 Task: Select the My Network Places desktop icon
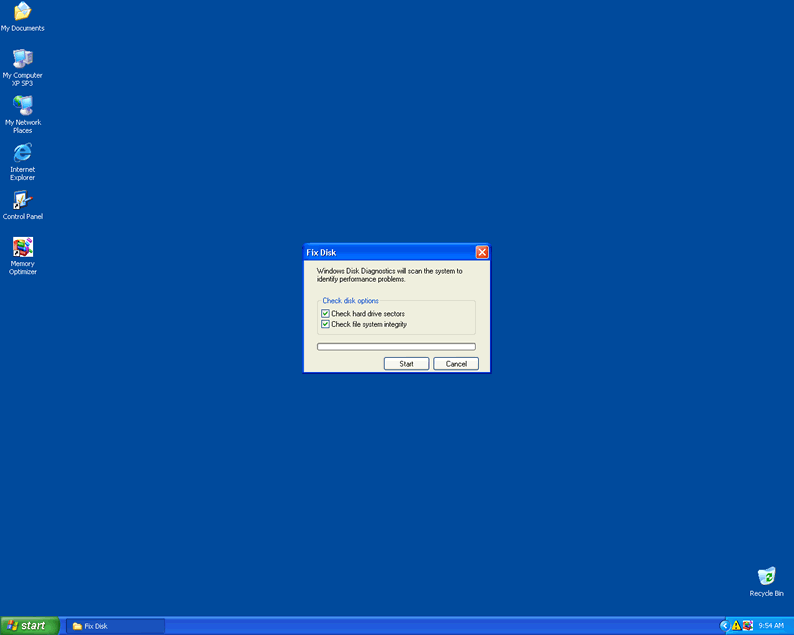[x=22, y=106]
